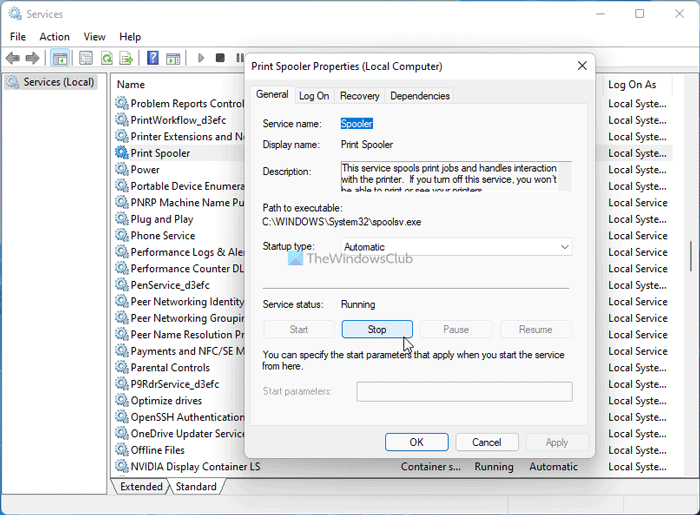Open the File menu

tap(18, 37)
